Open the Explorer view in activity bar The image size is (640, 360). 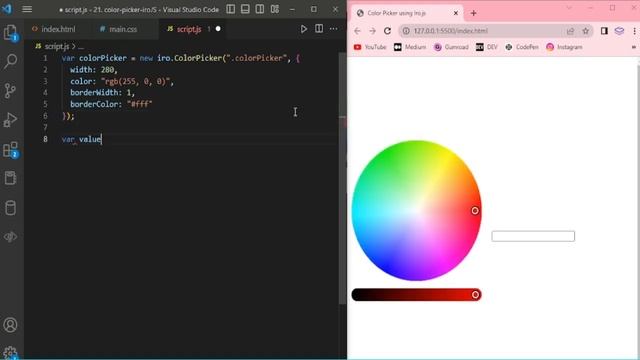(x=10, y=32)
